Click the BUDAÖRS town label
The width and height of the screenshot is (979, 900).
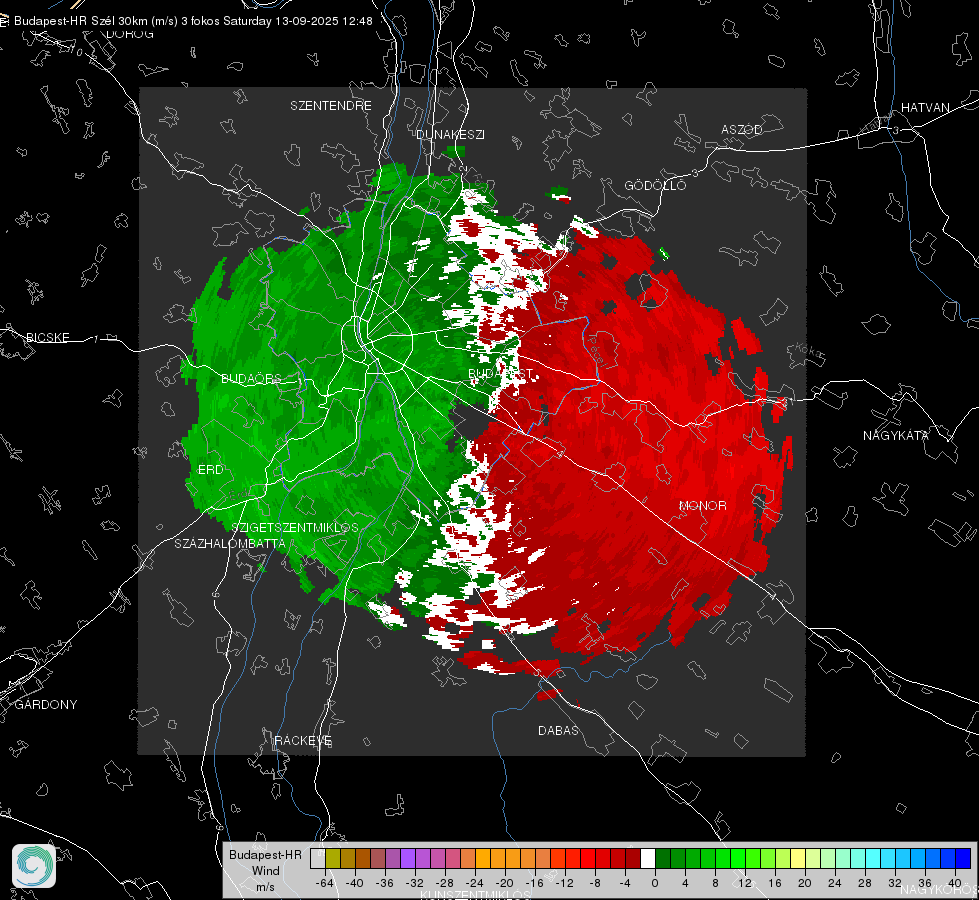[x=251, y=378]
